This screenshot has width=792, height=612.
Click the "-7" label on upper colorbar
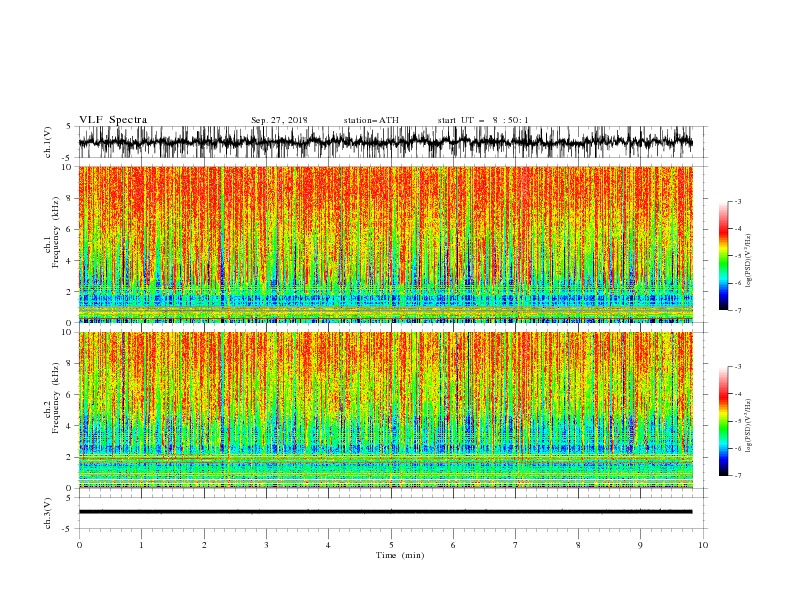tap(738, 311)
